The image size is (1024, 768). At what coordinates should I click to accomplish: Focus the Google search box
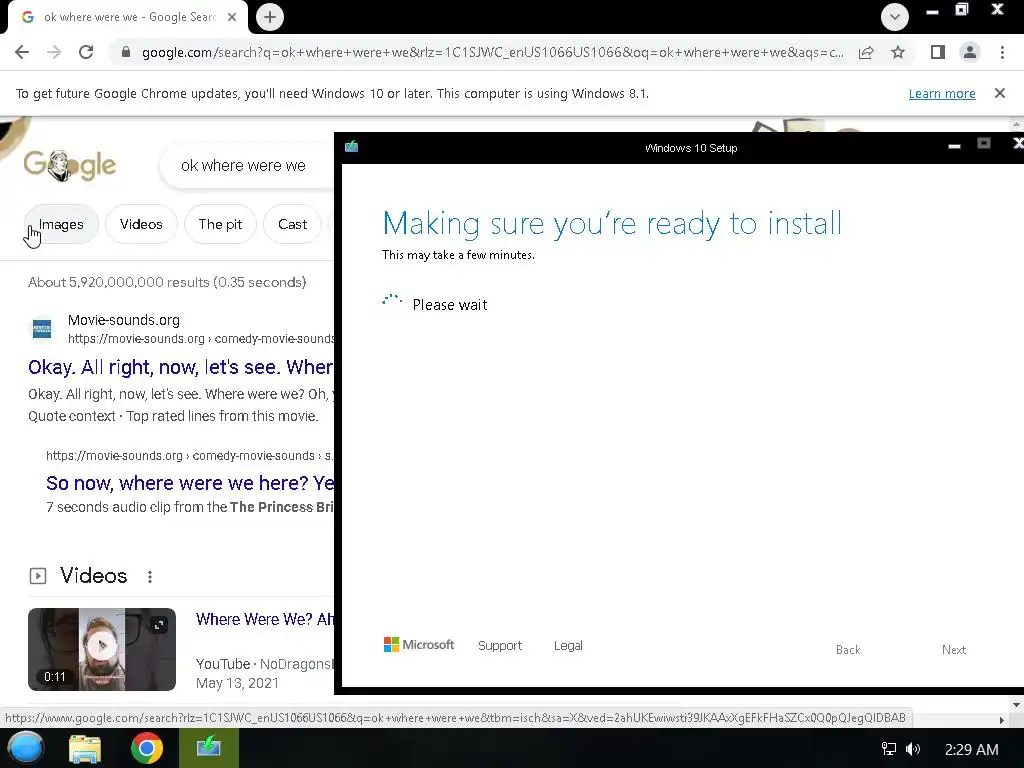coord(248,166)
